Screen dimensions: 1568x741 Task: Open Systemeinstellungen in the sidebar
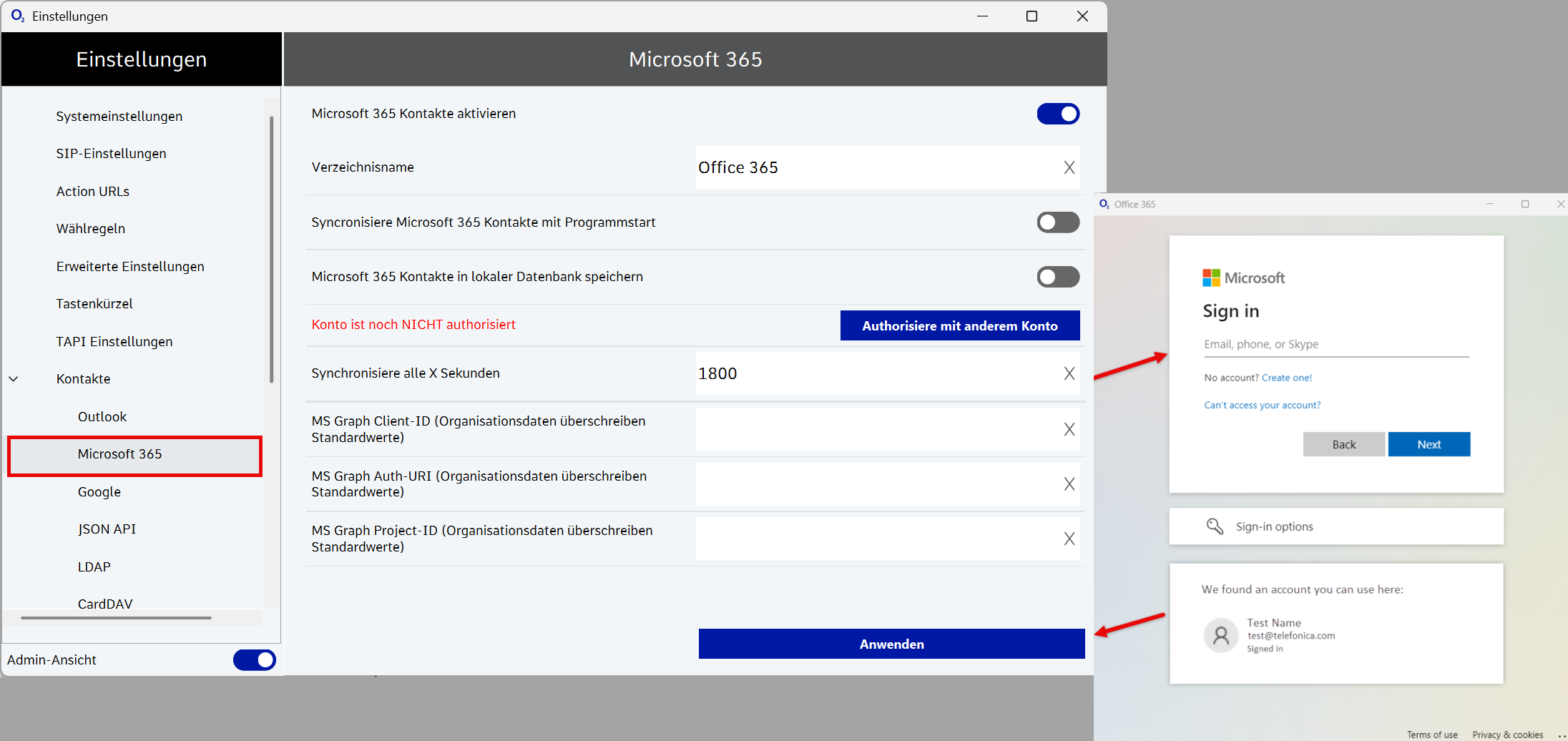click(x=119, y=117)
